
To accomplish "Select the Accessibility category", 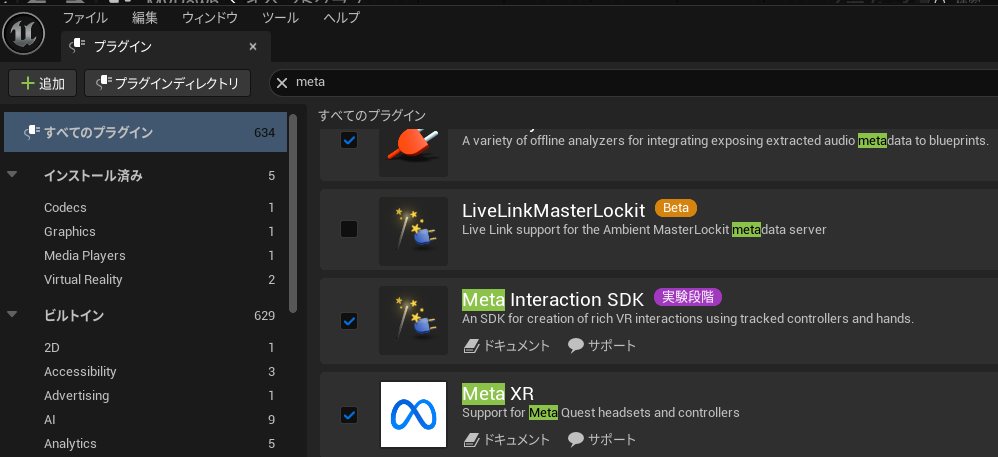I will point(80,372).
